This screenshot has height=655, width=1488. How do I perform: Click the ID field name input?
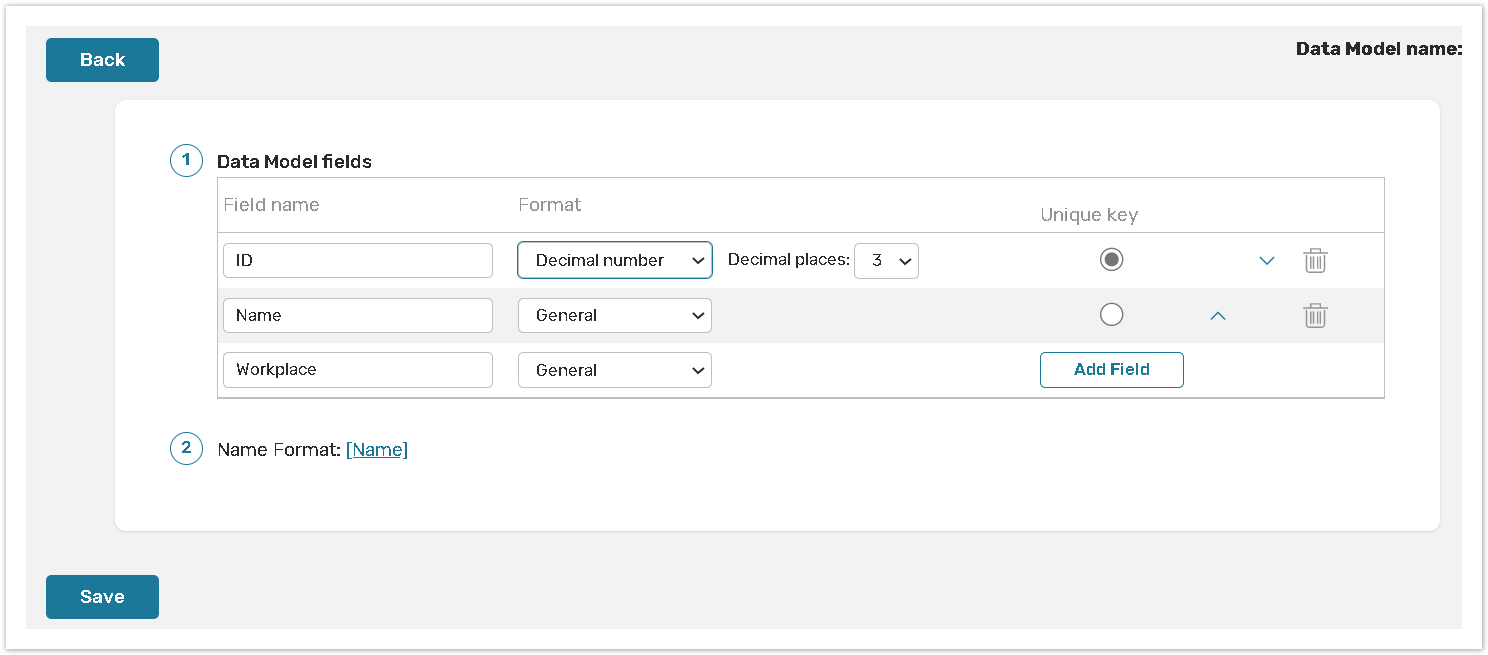tap(357, 260)
